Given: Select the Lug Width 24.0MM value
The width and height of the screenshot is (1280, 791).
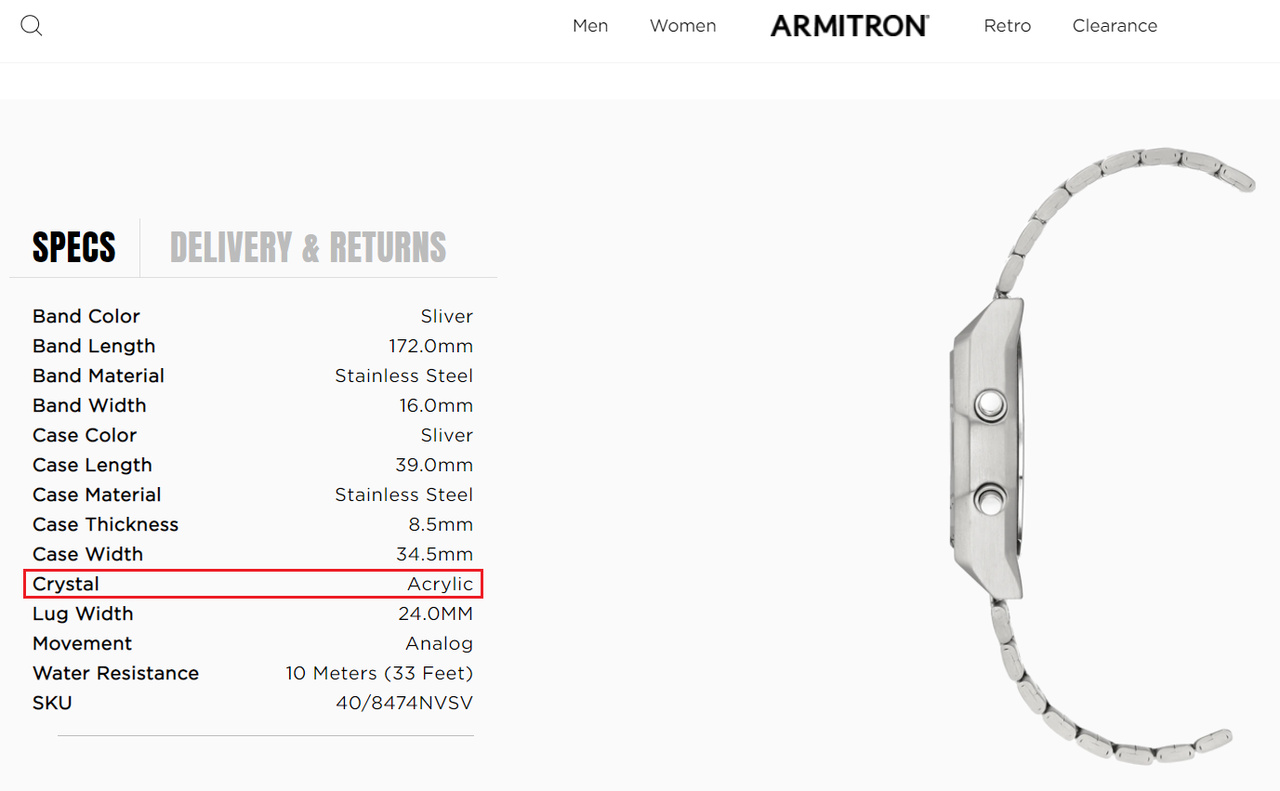Looking at the screenshot, I should point(435,613).
